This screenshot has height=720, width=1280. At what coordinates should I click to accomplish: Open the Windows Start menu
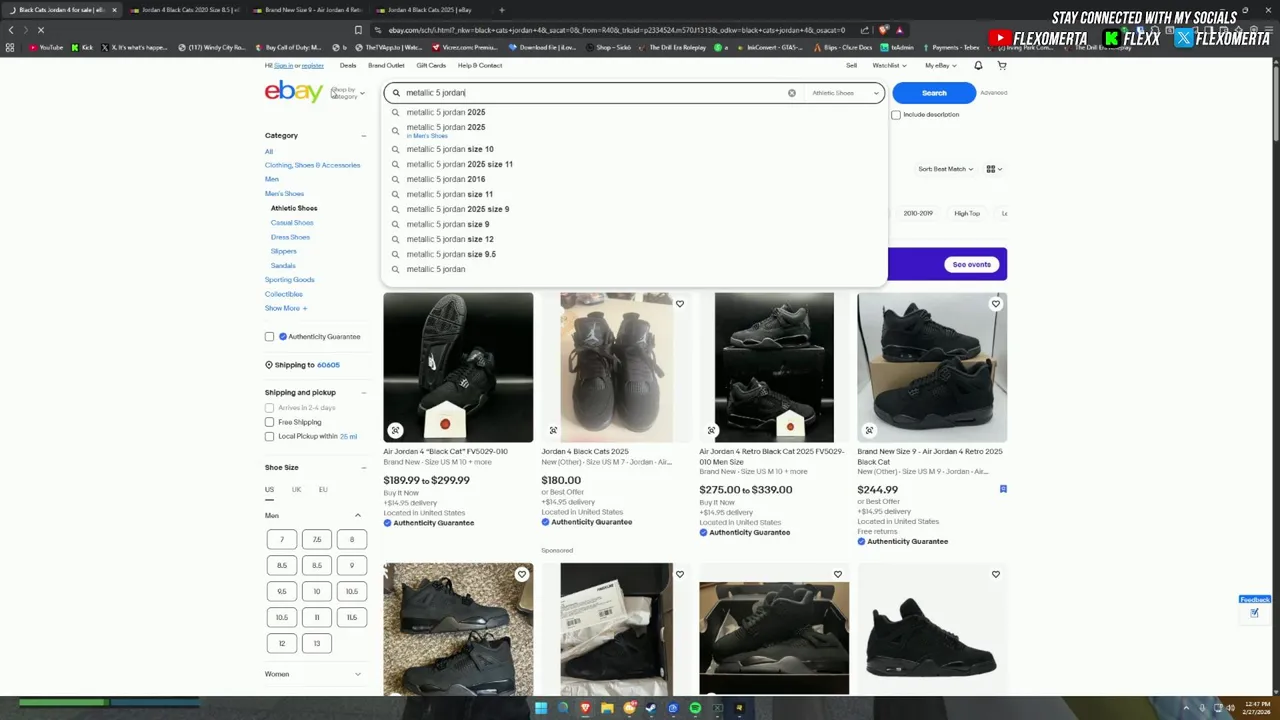541,708
